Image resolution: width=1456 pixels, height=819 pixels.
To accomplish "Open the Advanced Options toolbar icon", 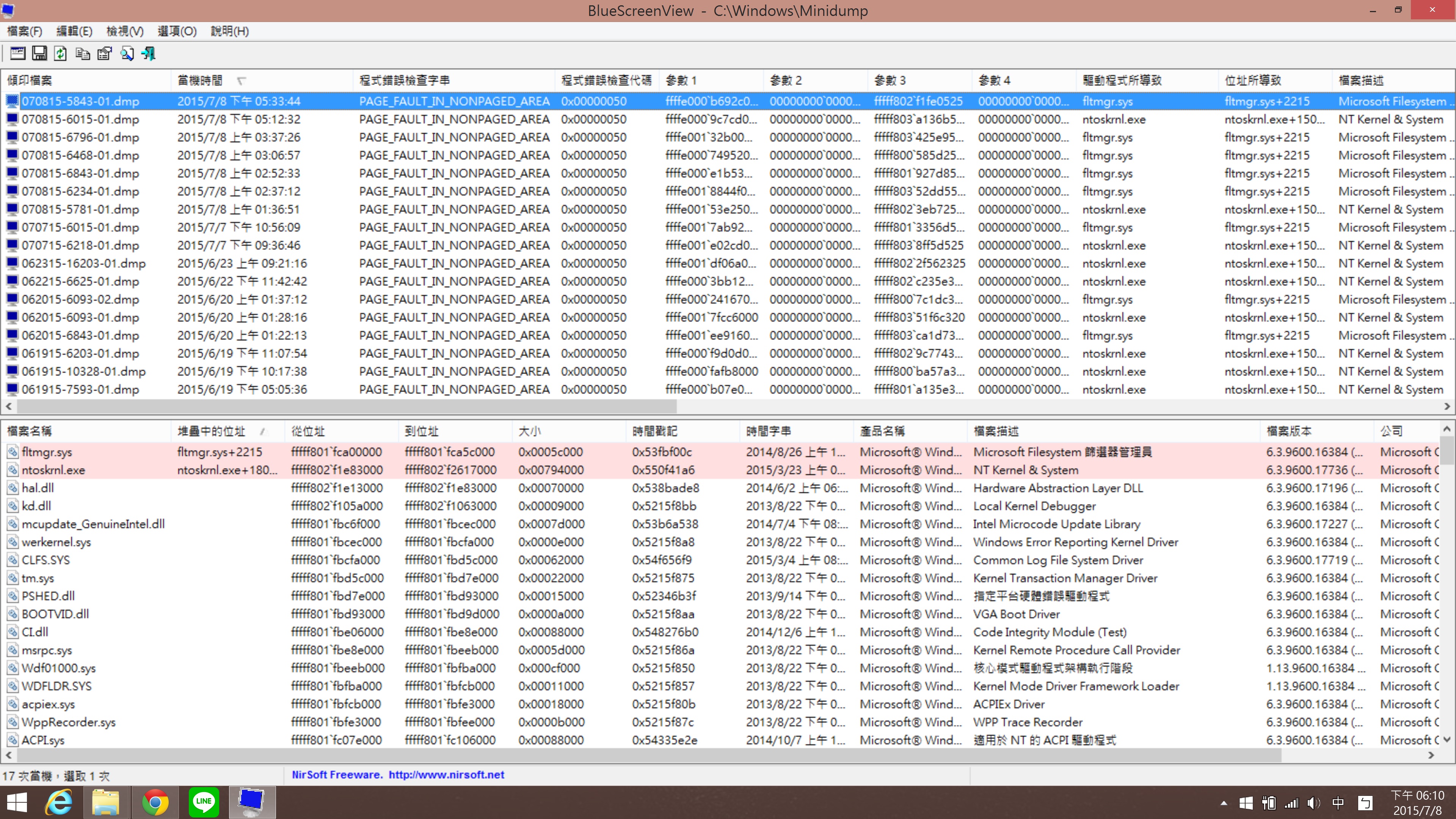I will tap(17, 54).
